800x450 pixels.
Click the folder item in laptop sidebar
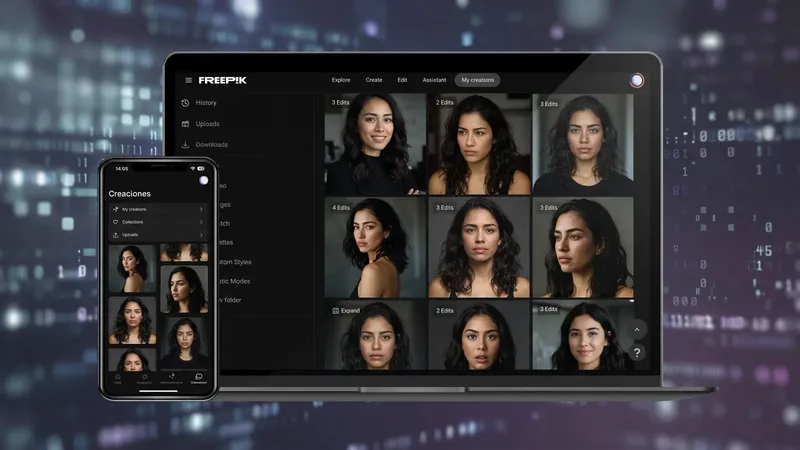231,300
